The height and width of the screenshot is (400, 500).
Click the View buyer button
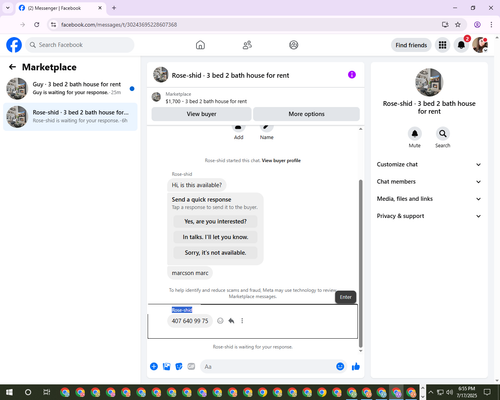[201, 114]
